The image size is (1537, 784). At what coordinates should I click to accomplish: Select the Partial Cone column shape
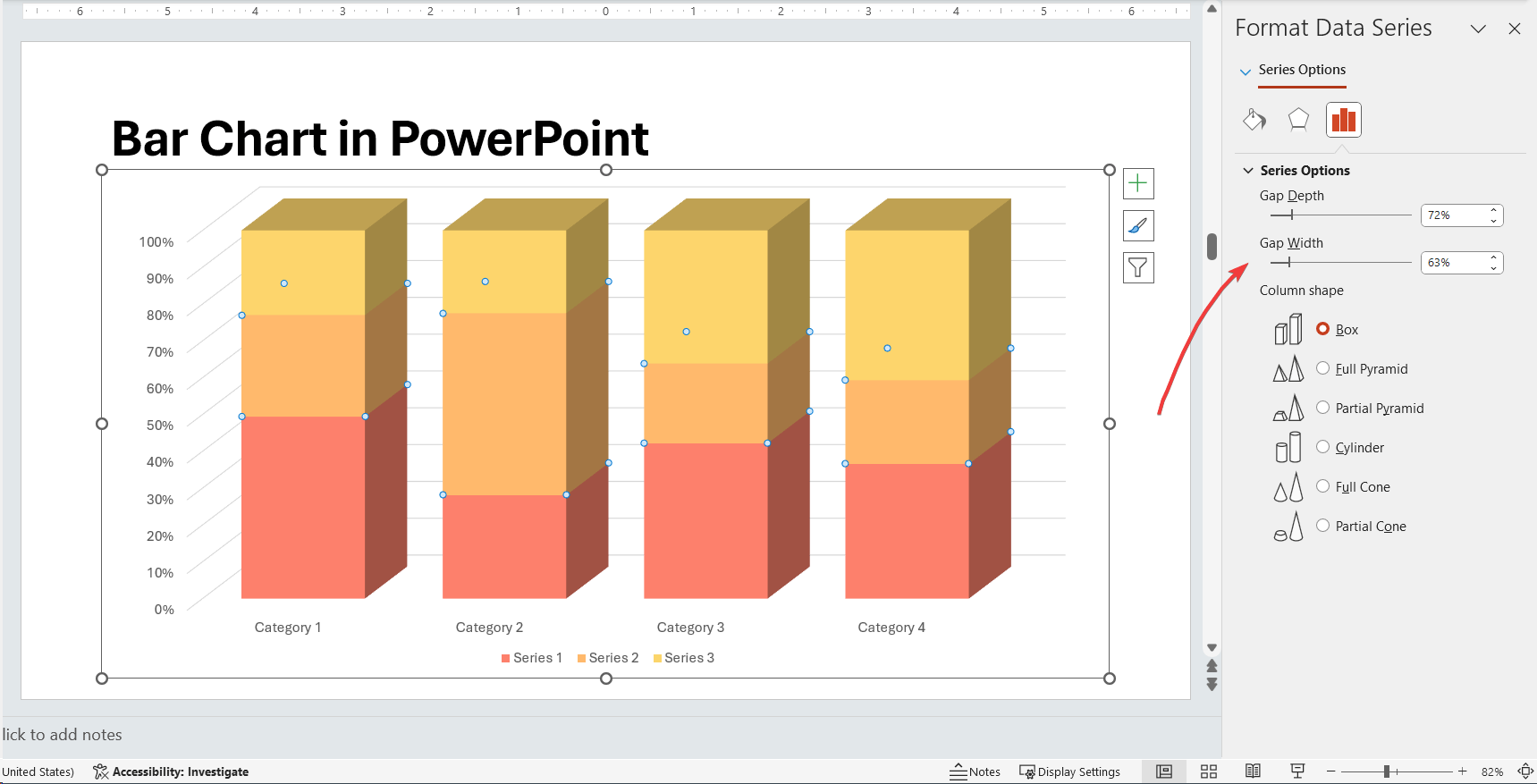(x=1323, y=526)
